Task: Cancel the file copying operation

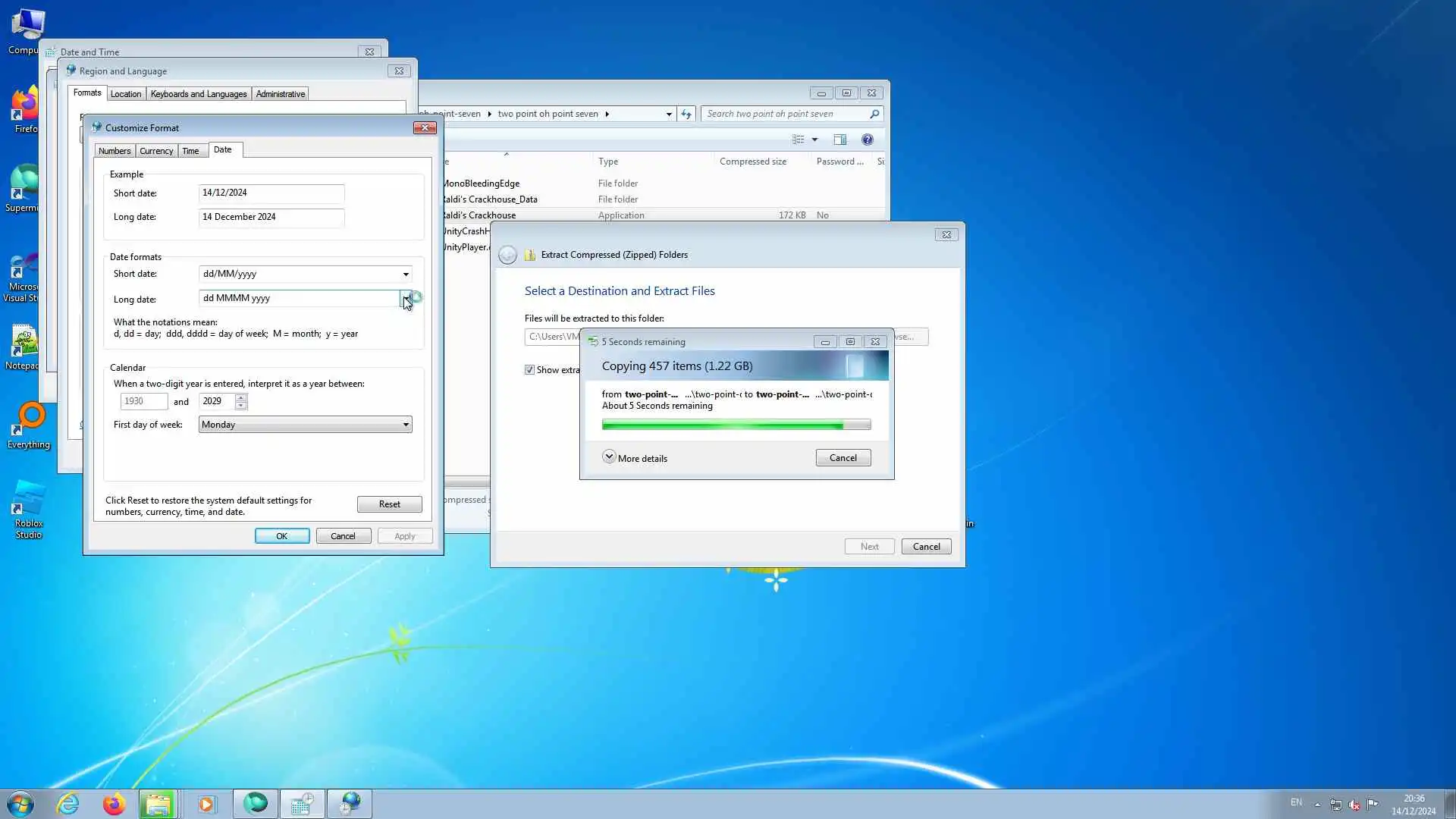Action: coord(843,458)
